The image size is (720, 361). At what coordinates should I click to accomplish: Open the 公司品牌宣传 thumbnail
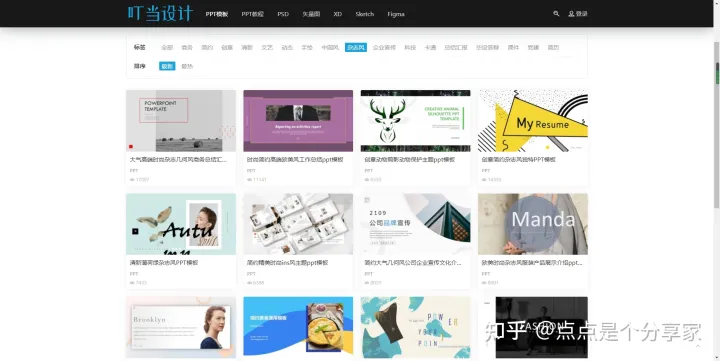pos(416,224)
